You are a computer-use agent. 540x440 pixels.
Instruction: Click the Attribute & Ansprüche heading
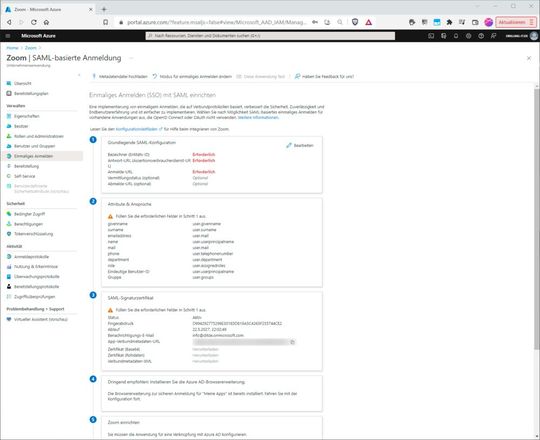point(129,204)
